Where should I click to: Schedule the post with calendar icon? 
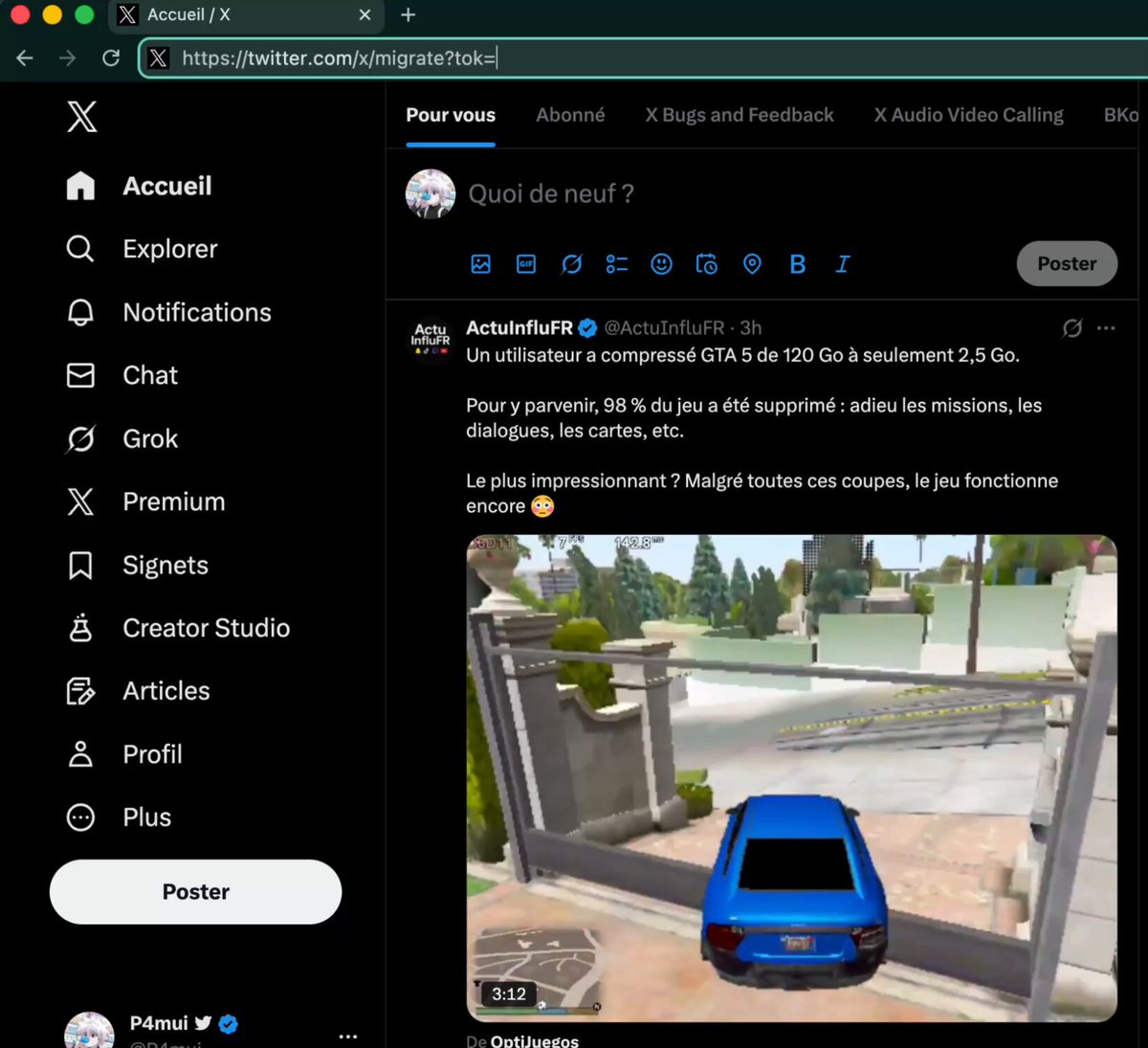(x=707, y=264)
